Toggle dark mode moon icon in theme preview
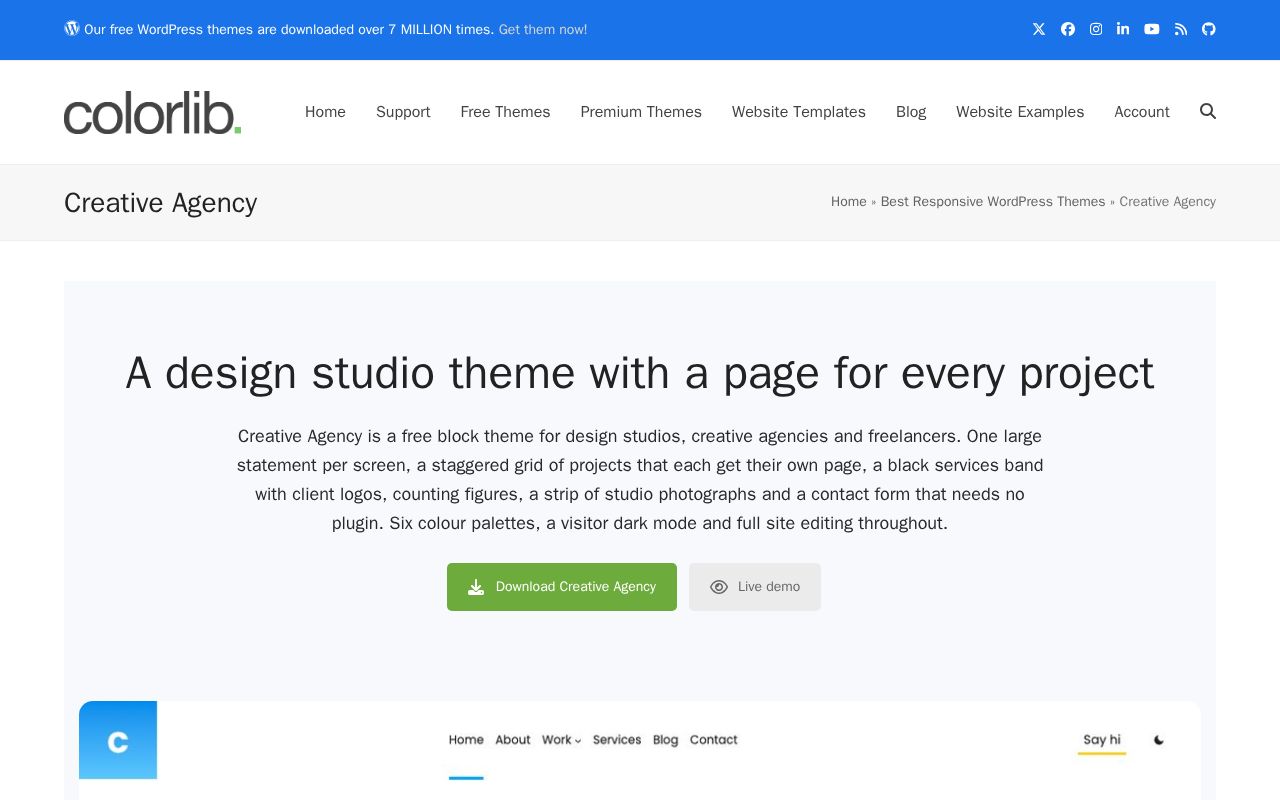The image size is (1280, 800). pyautogui.click(x=1159, y=740)
